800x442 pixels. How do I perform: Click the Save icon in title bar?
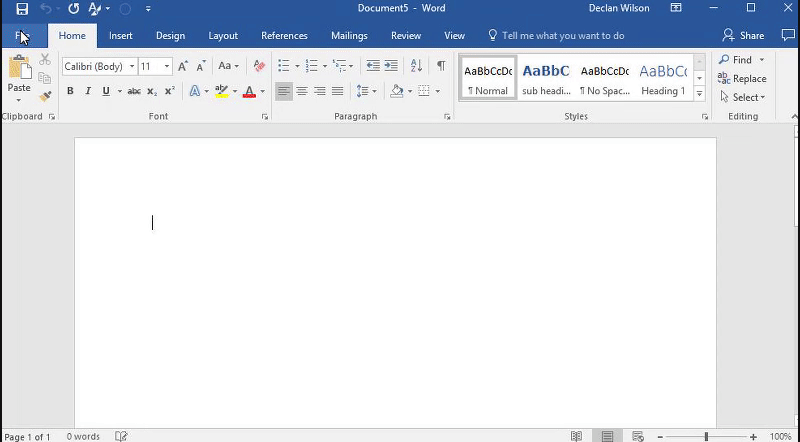22,9
